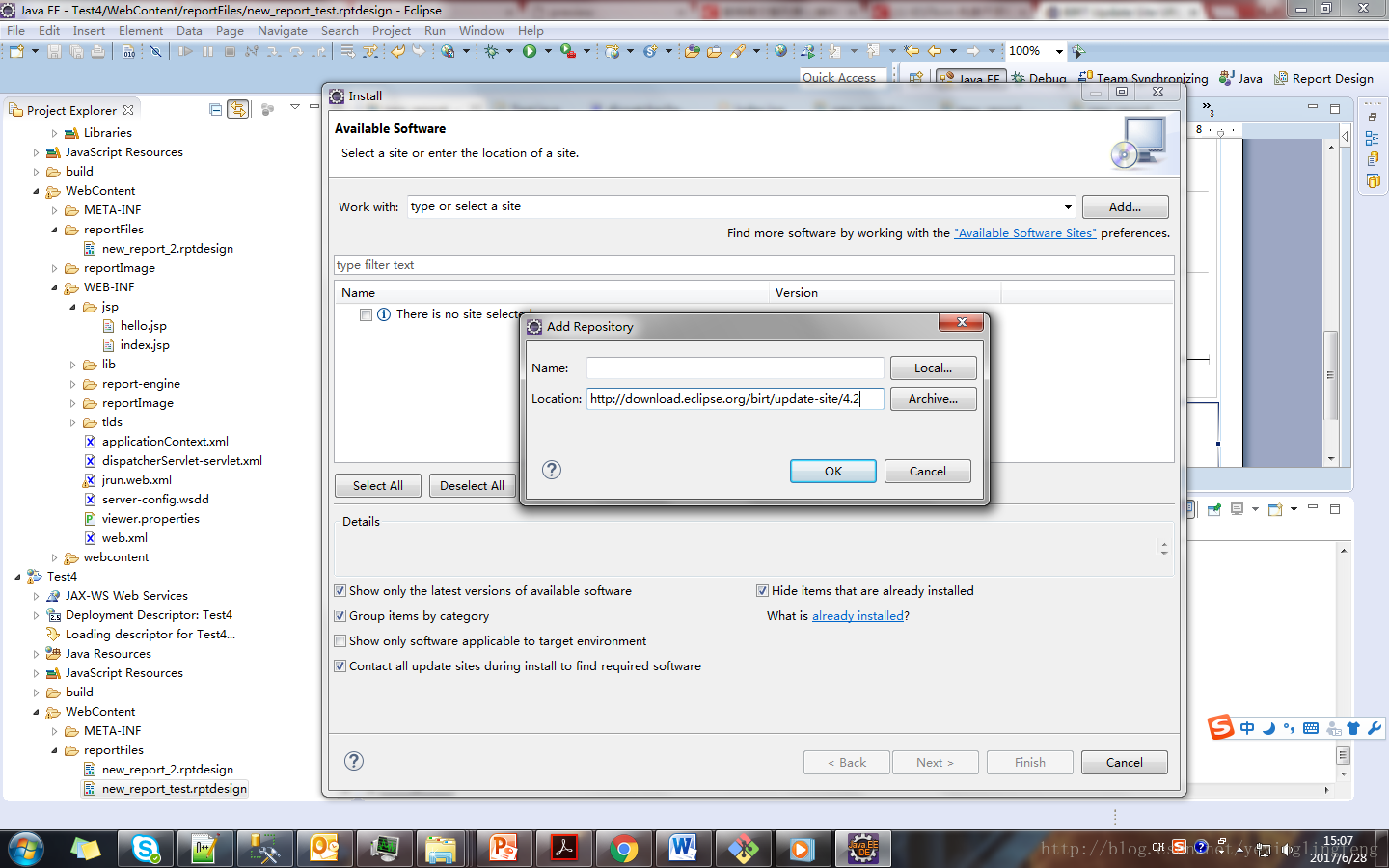Collapse the WebContent folder under Test4

point(36,712)
